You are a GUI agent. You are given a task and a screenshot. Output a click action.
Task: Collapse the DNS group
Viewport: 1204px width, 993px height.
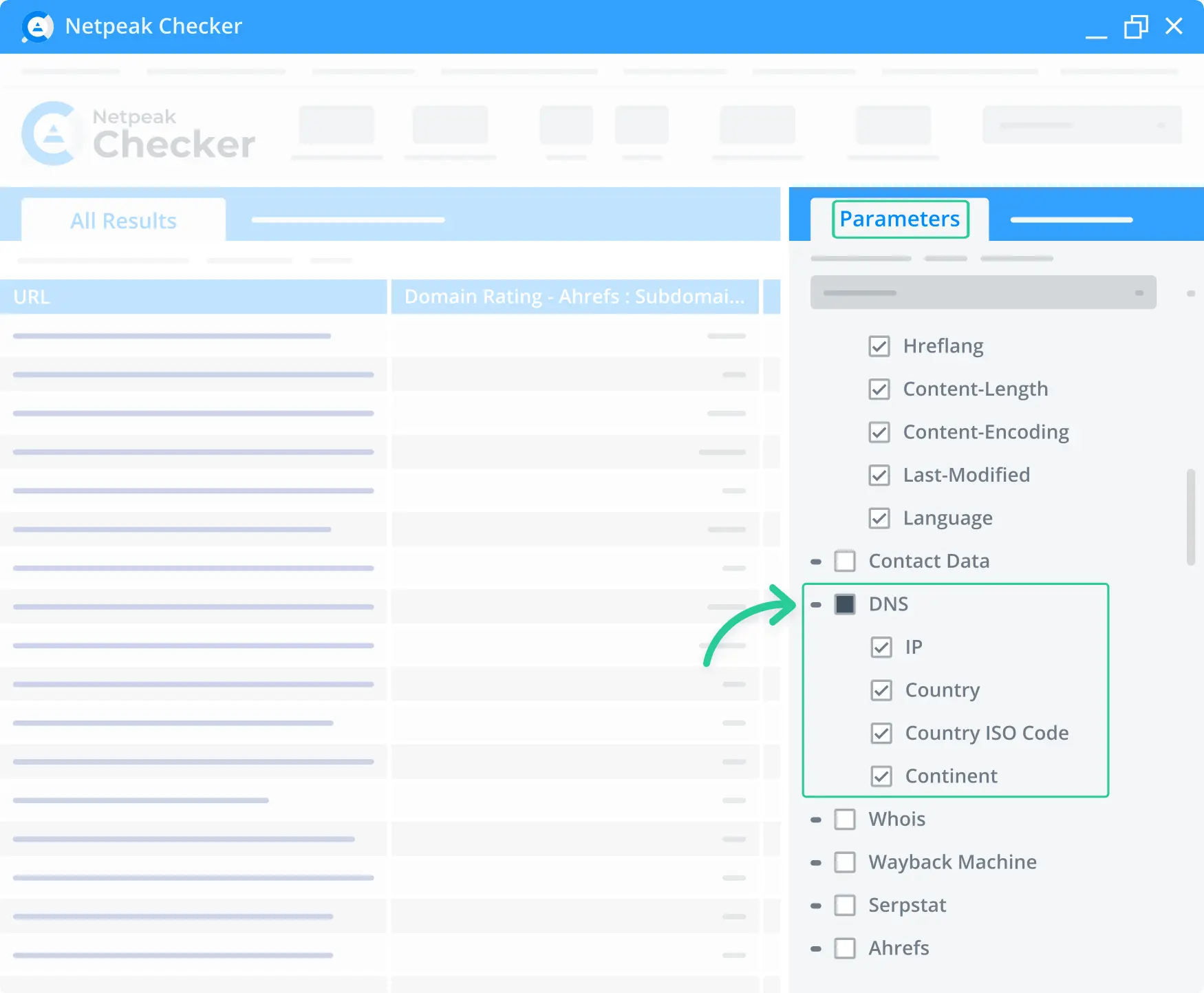click(x=816, y=605)
